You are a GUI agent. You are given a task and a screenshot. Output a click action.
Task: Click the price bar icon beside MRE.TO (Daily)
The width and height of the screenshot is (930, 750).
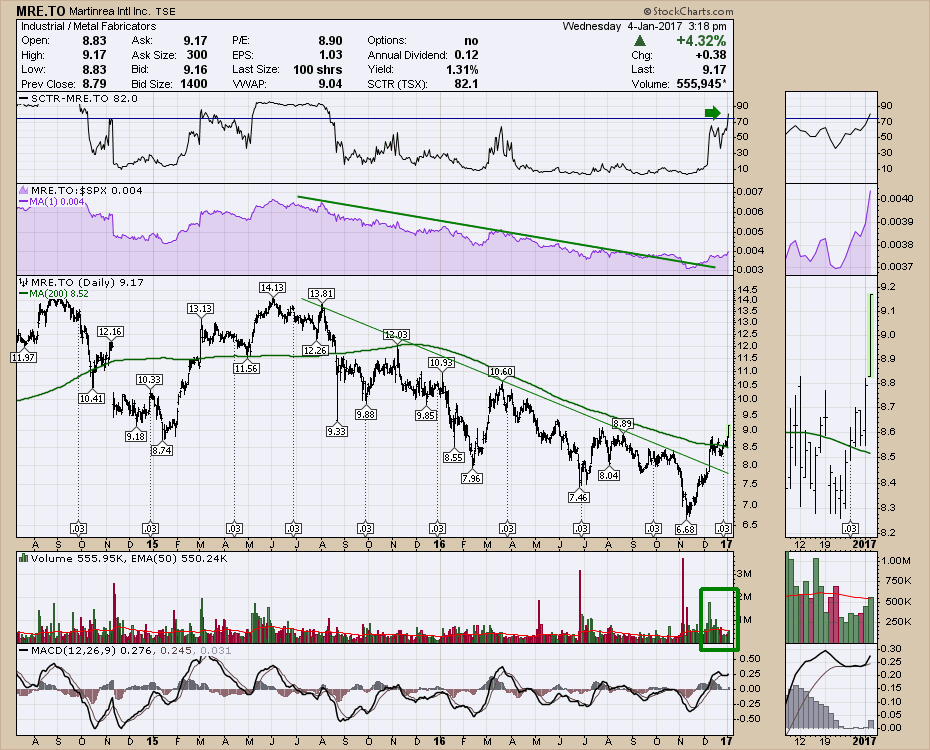(24, 282)
